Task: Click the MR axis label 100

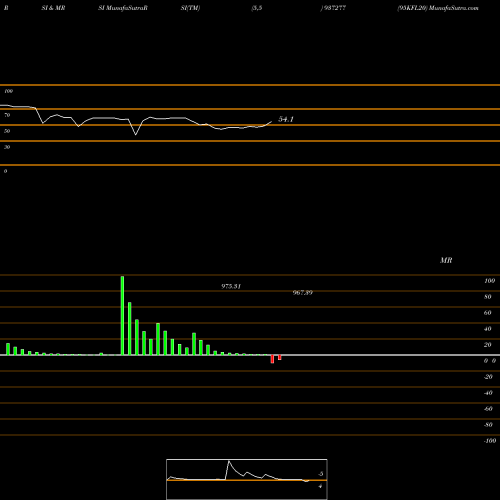Action: 489,281
